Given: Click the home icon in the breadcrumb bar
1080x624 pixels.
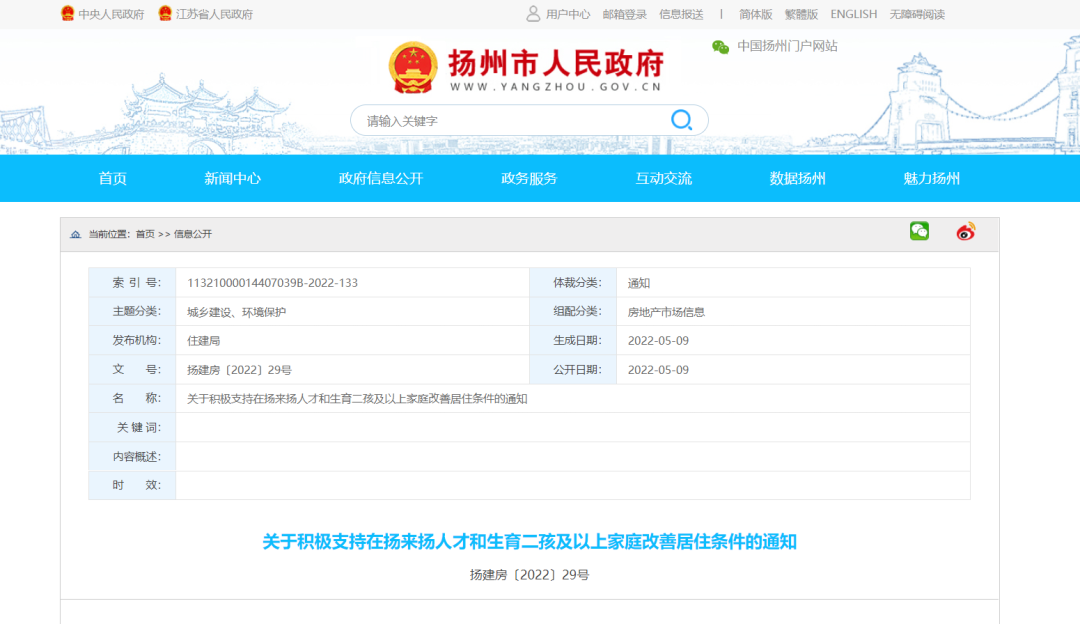Looking at the screenshot, I should pyautogui.click(x=75, y=233).
